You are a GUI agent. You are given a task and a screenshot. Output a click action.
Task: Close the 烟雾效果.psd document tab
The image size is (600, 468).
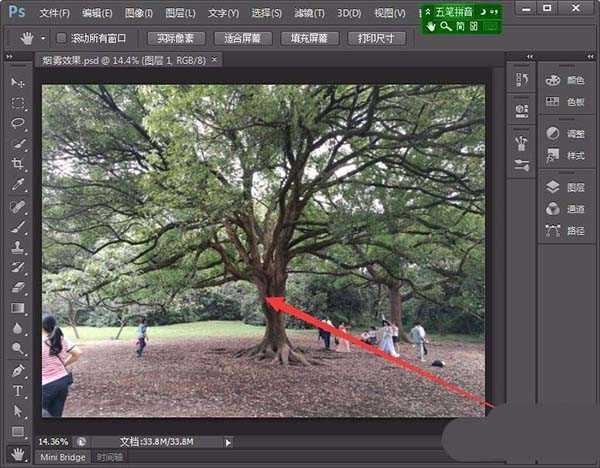click(x=214, y=60)
